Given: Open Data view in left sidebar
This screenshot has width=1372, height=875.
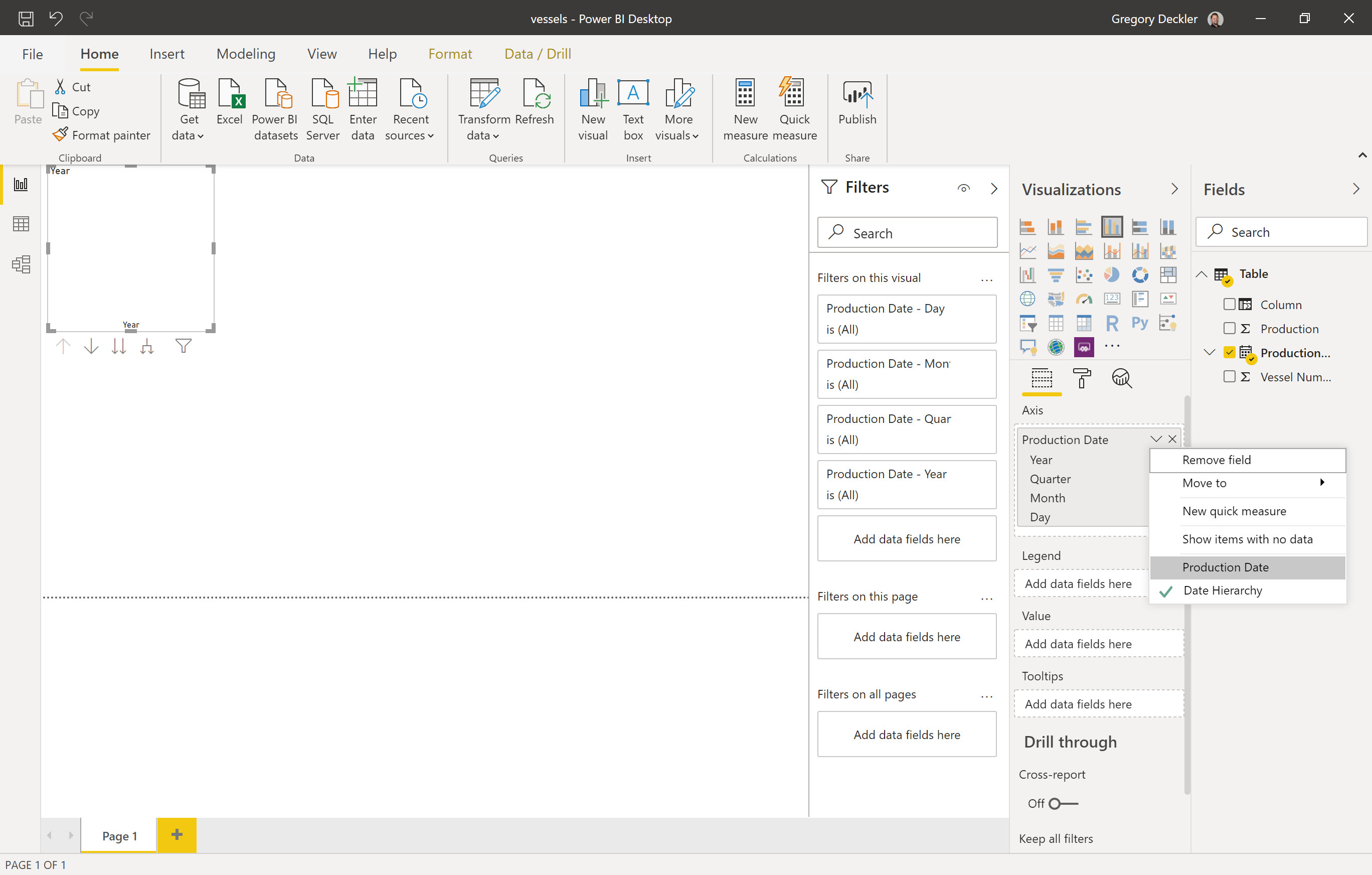Looking at the screenshot, I should (x=21, y=224).
